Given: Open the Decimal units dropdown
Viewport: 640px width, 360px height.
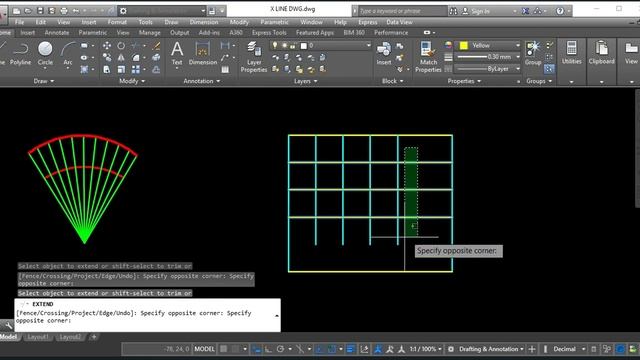Looking at the screenshot, I should pos(569,349).
